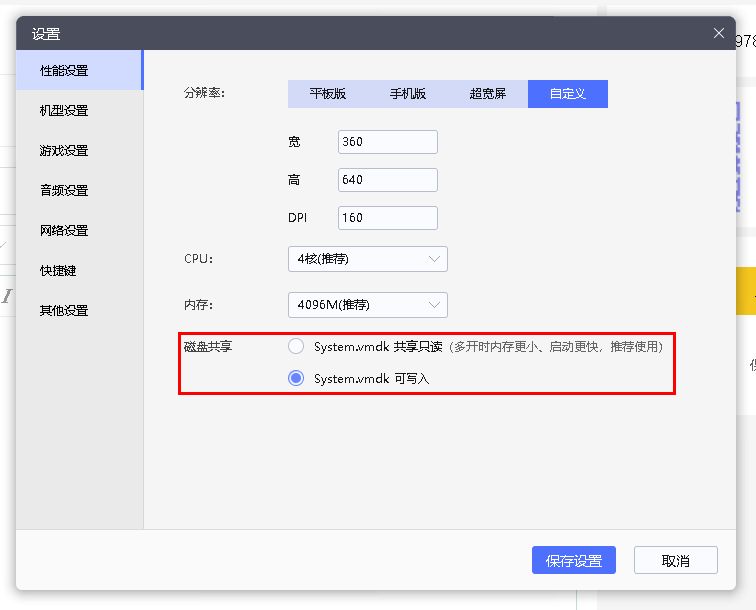Select System.vmdk 可写入 radio option
This screenshot has height=610, width=756.
[296, 379]
